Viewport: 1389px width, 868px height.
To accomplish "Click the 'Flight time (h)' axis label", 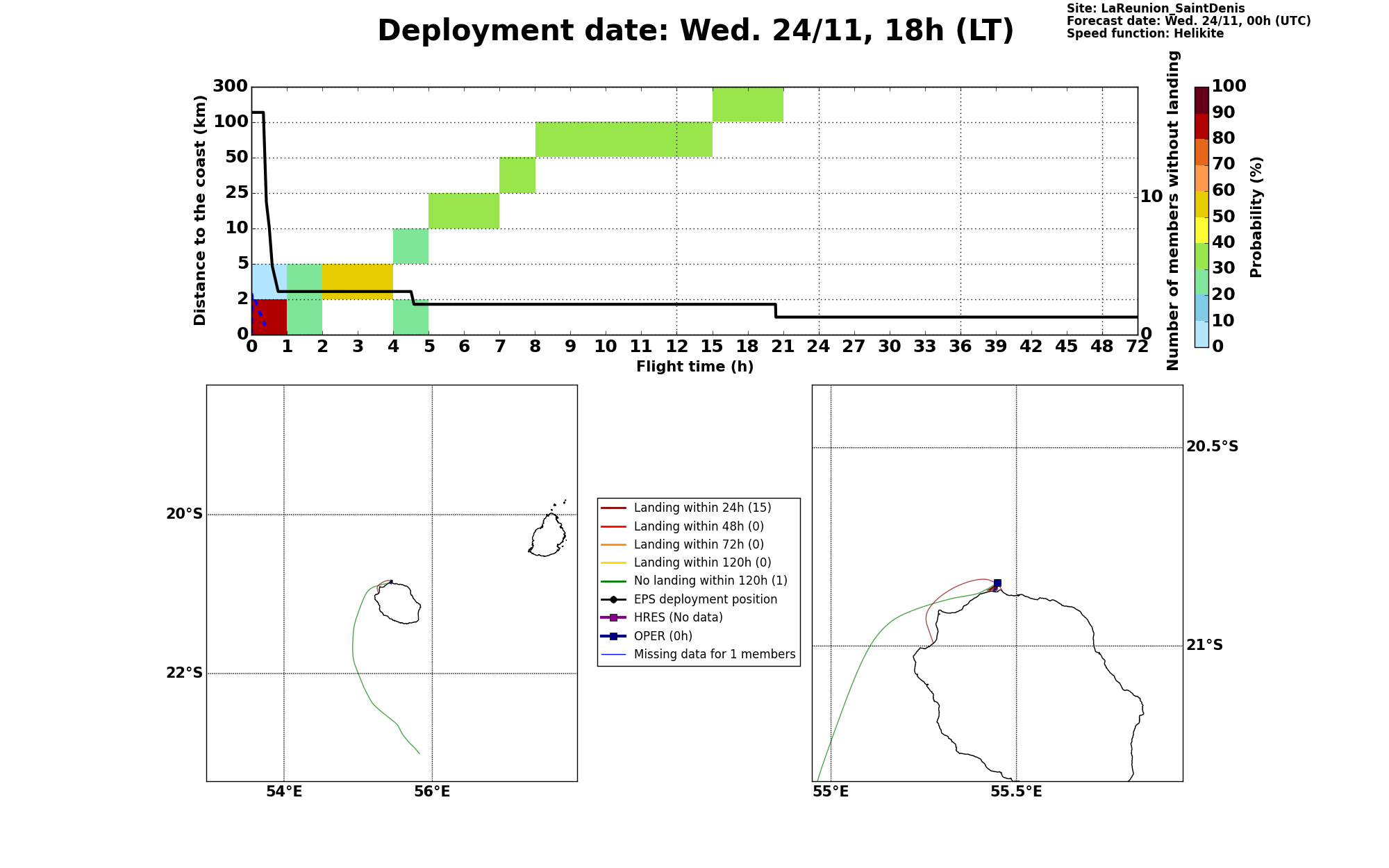I will [694, 367].
